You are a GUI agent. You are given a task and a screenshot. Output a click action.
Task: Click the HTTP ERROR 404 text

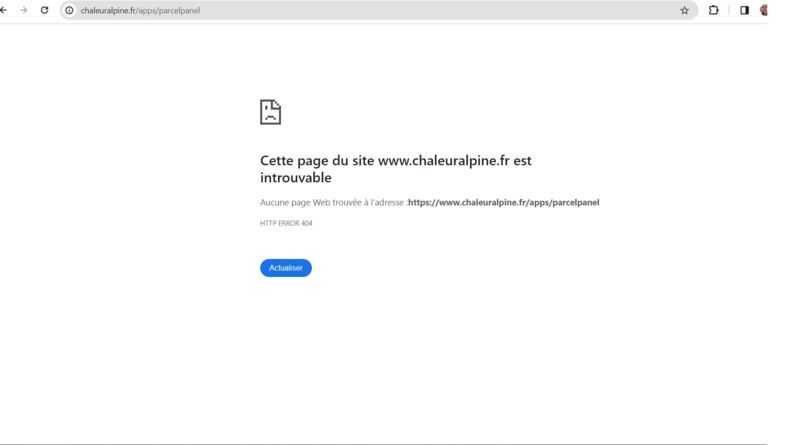286,223
